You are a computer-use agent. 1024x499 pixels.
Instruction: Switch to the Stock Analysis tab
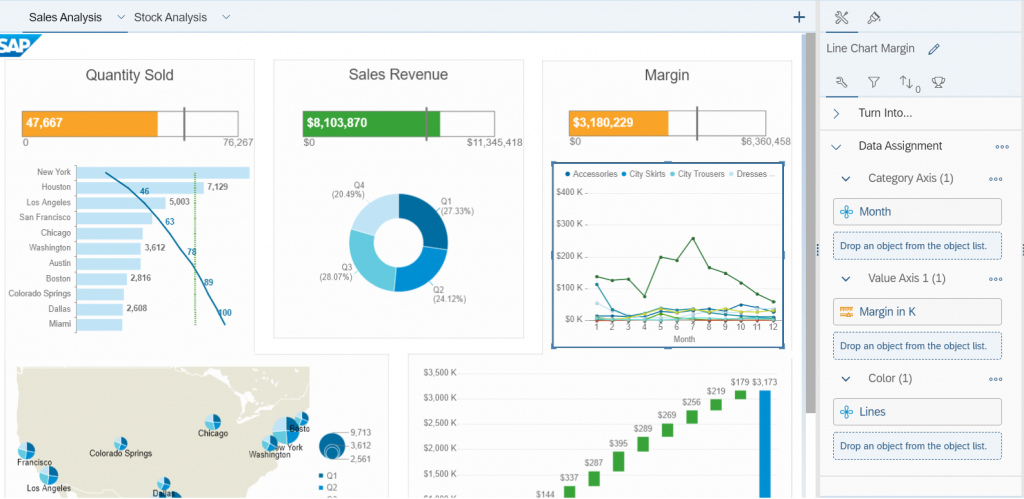(170, 18)
